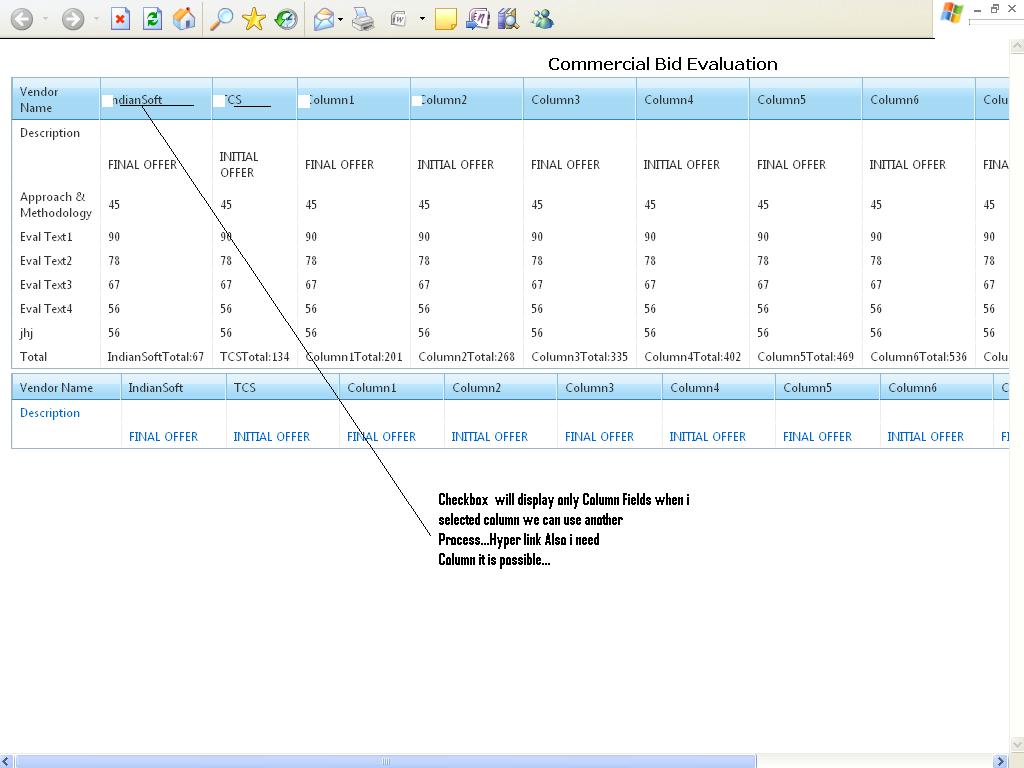Click the Eval Text4 row label
1024x768 pixels.
(46, 309)
